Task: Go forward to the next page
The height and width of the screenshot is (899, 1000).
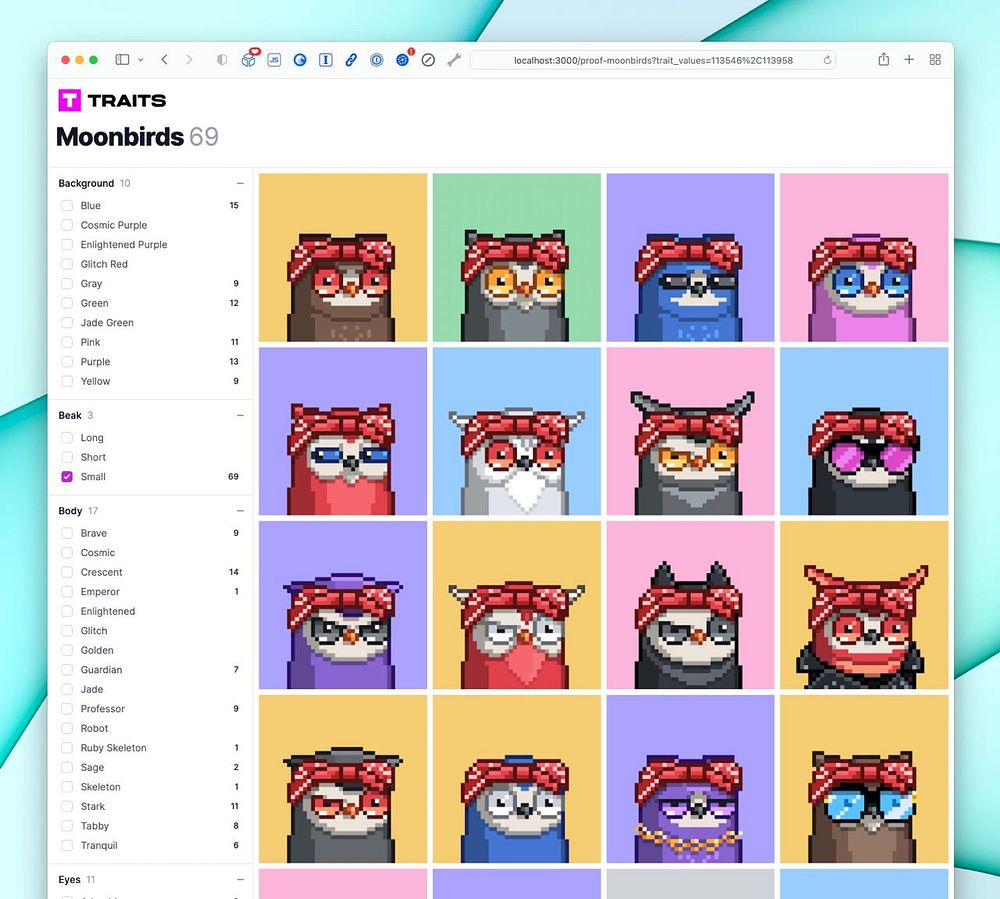Action: click(x=189, y=59)
